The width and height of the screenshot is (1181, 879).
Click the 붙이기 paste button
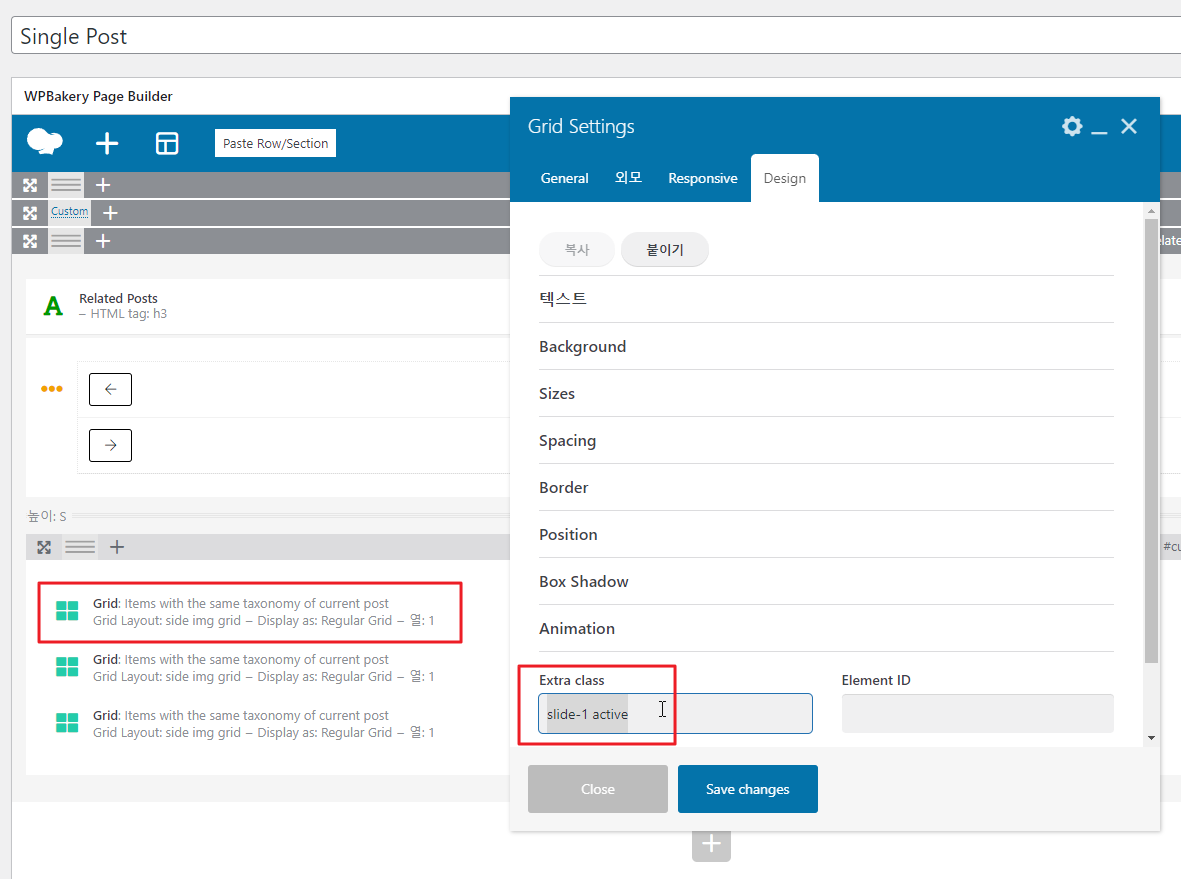tap(664, 250)
